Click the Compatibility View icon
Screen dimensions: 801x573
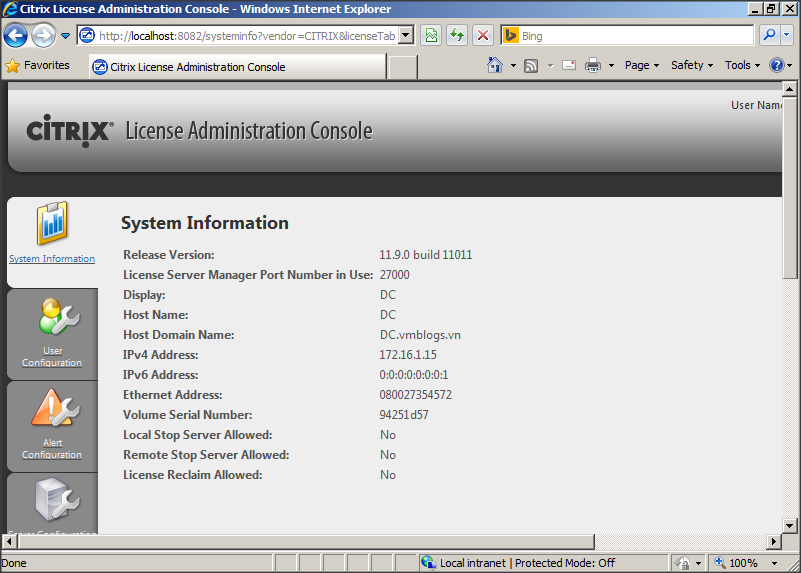tap(431, 36)
